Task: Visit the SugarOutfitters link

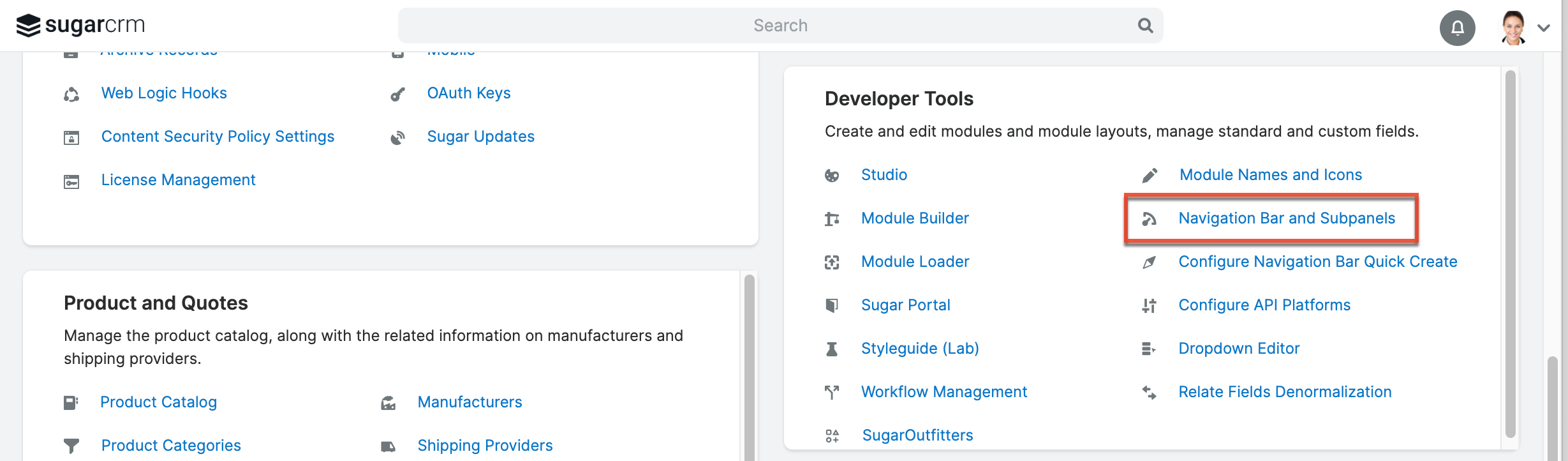Action: (x=917, y=435)
